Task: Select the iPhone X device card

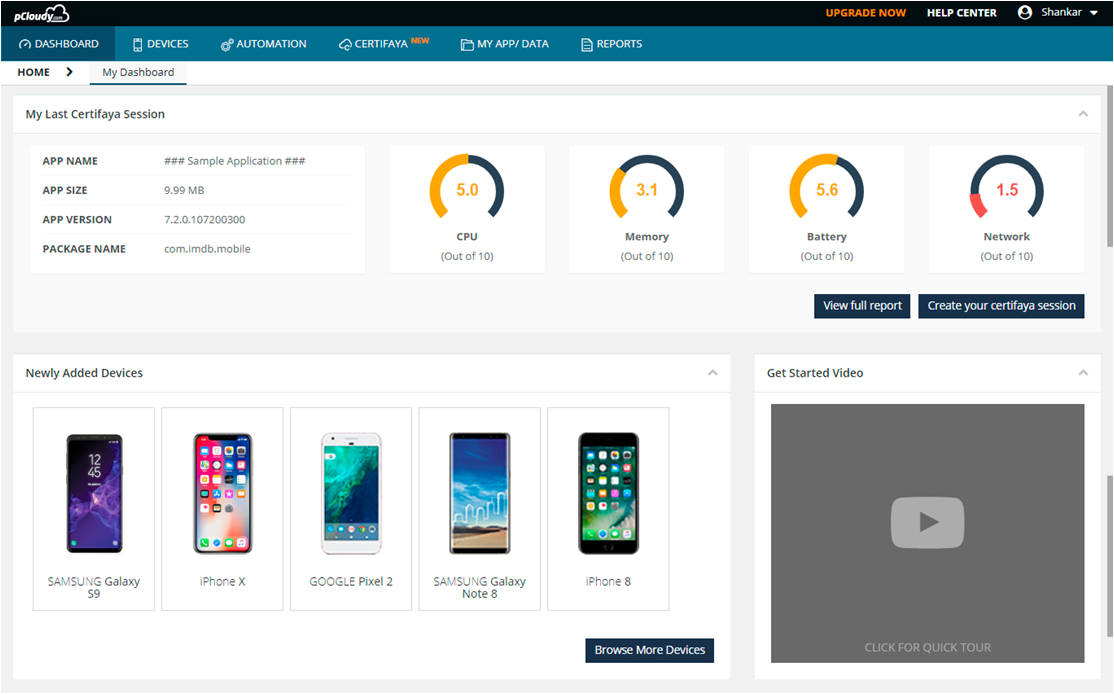Action: pyautogui.click(x=222, y=509)
